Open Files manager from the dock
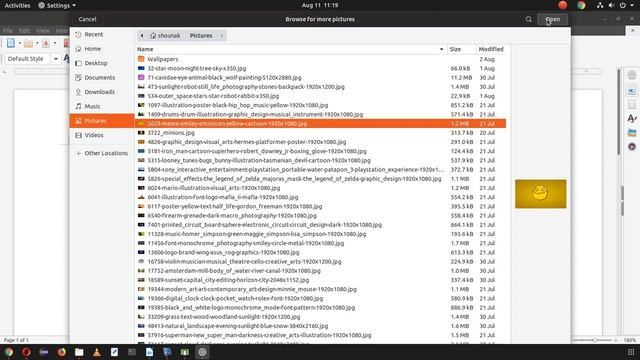The width and height of the screenshot is (640, 360). coord(79,352)
